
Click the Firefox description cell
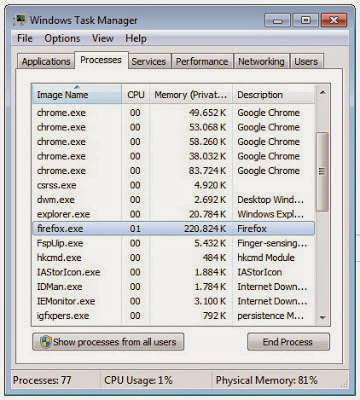click(252, 229)
